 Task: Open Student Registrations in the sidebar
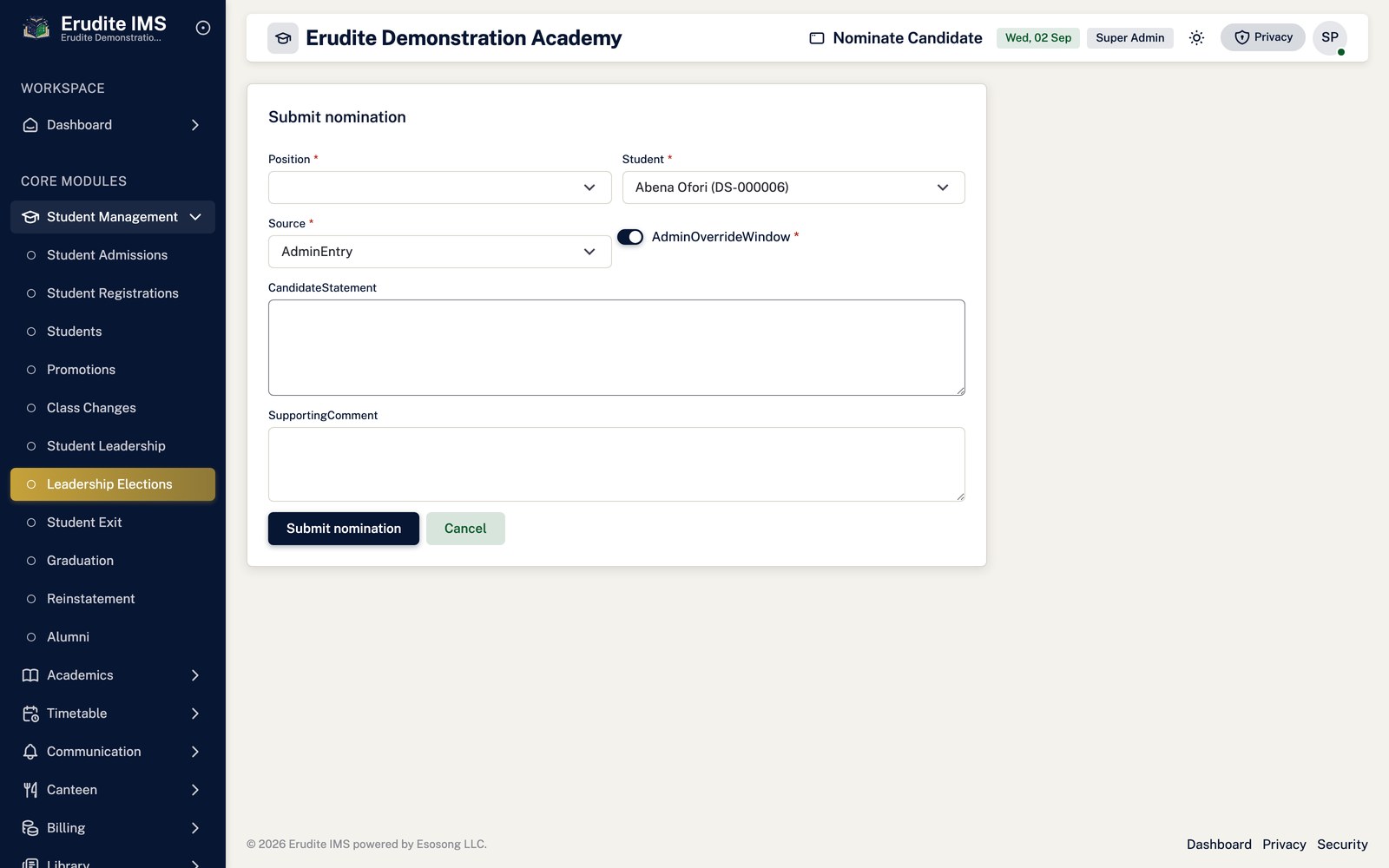coord(113,293)
